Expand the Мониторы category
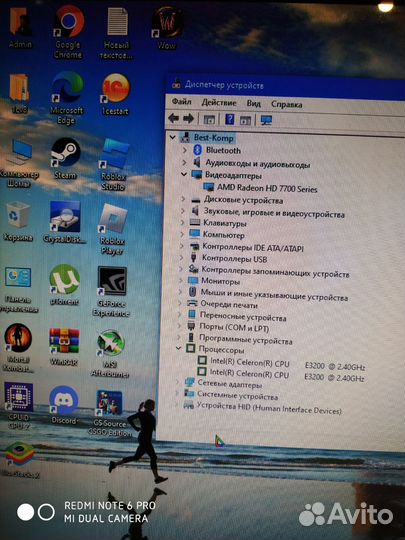405x540 pixels. [181, 280]
